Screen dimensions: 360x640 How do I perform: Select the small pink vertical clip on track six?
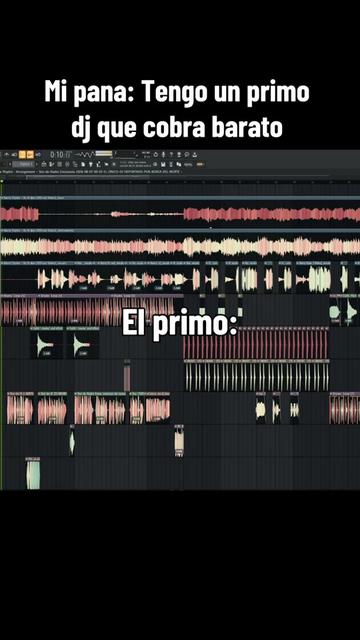[127, 376]
